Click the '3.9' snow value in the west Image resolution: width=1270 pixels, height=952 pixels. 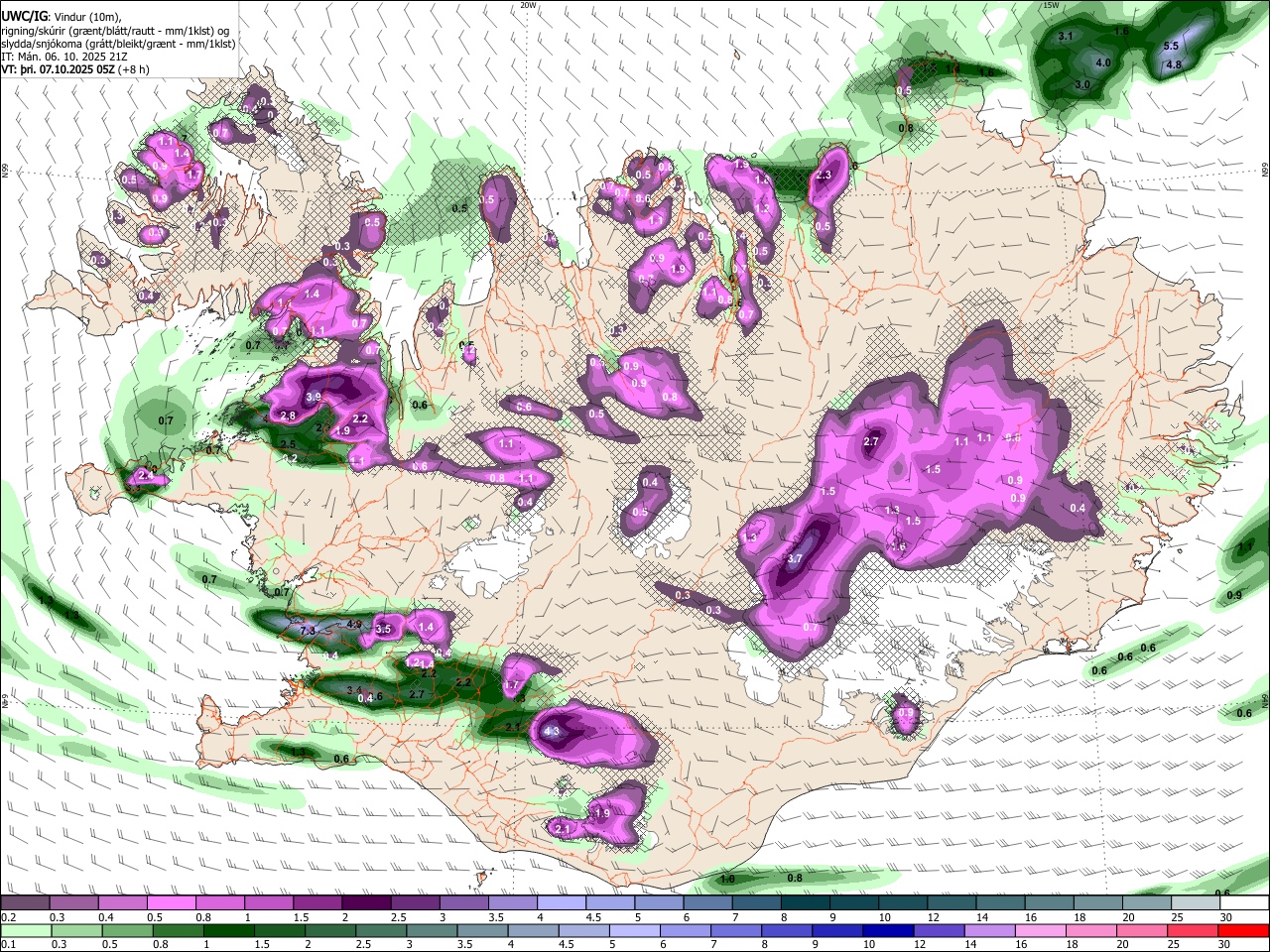point(314,397)
